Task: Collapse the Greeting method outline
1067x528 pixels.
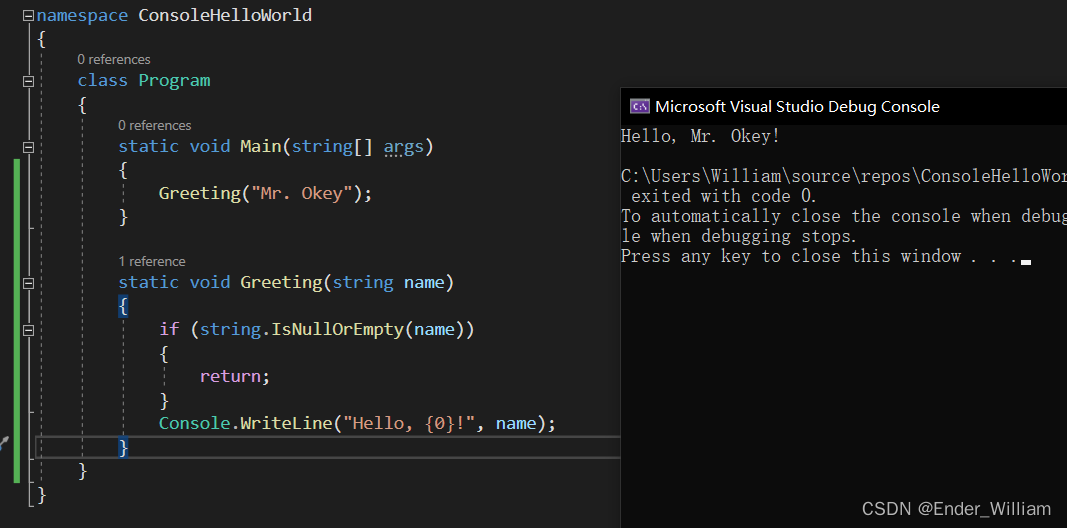Action: [x=28, y=283]
